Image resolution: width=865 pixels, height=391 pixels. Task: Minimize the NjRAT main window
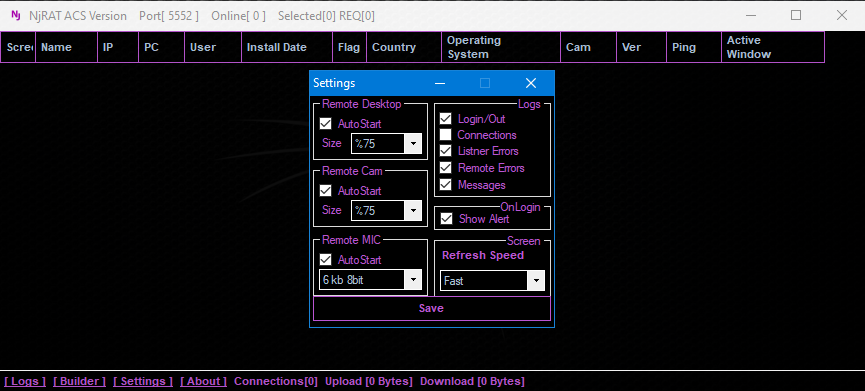coord(750,15)
